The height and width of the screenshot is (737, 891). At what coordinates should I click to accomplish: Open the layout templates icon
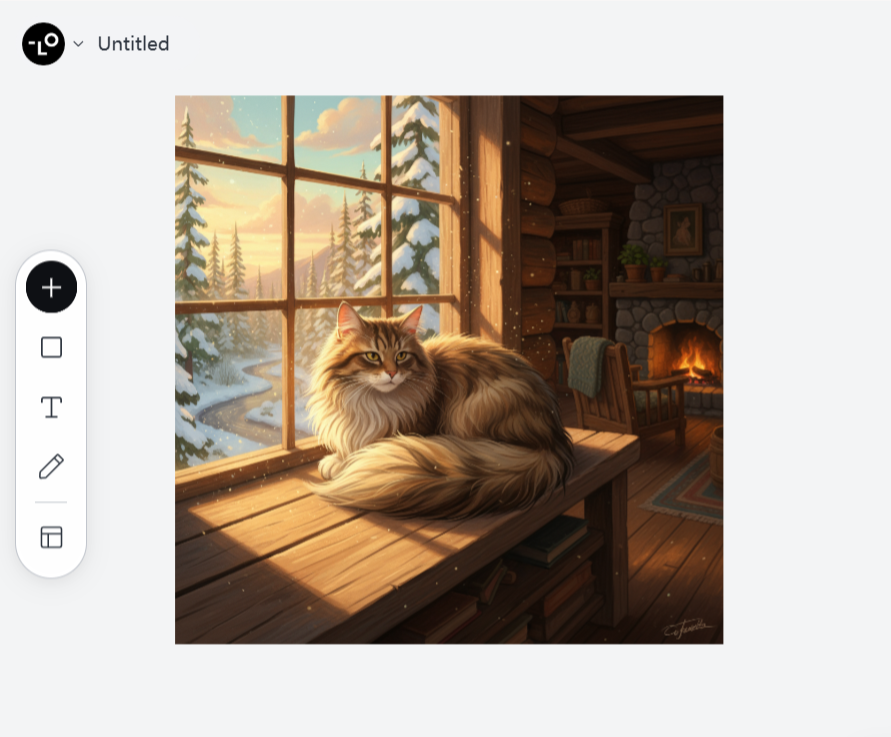point(51,537)
